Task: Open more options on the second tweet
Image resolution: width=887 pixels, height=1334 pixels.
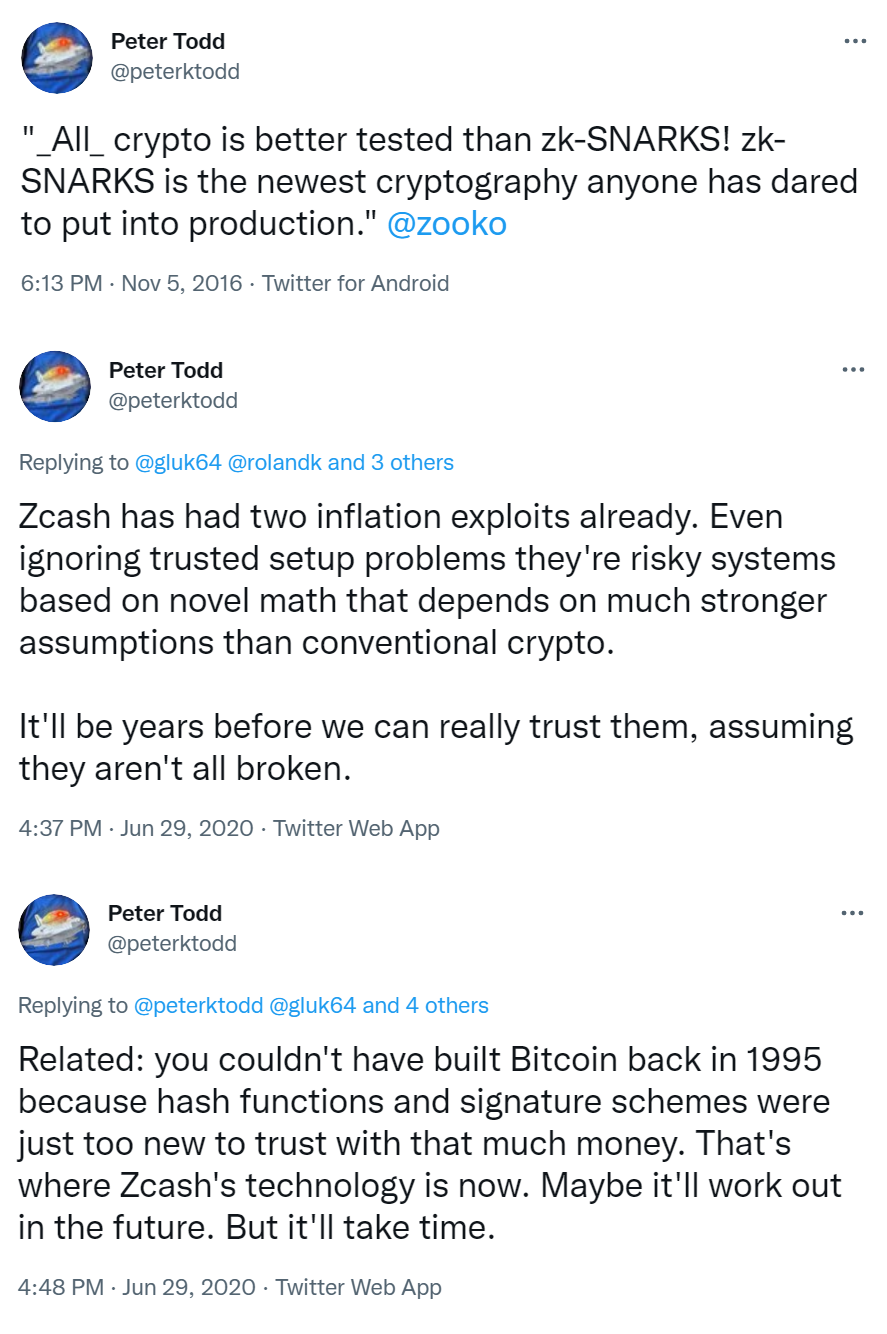Action: (x=854, y=370)
